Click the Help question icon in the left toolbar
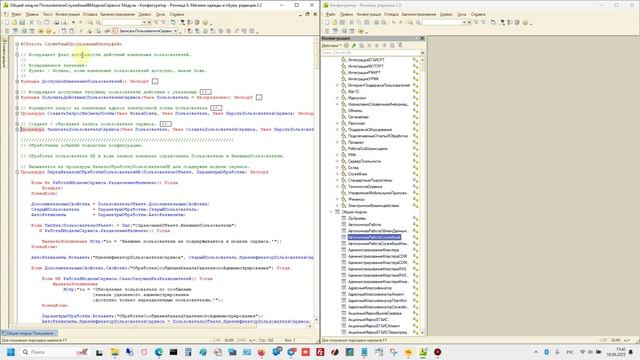Viewport: 640px width, 360px height. click(x=205, y=22)
